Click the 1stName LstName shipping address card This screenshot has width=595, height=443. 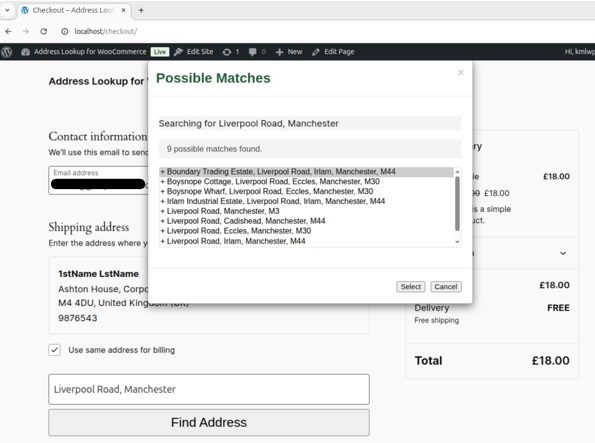[x=209, y=296]
